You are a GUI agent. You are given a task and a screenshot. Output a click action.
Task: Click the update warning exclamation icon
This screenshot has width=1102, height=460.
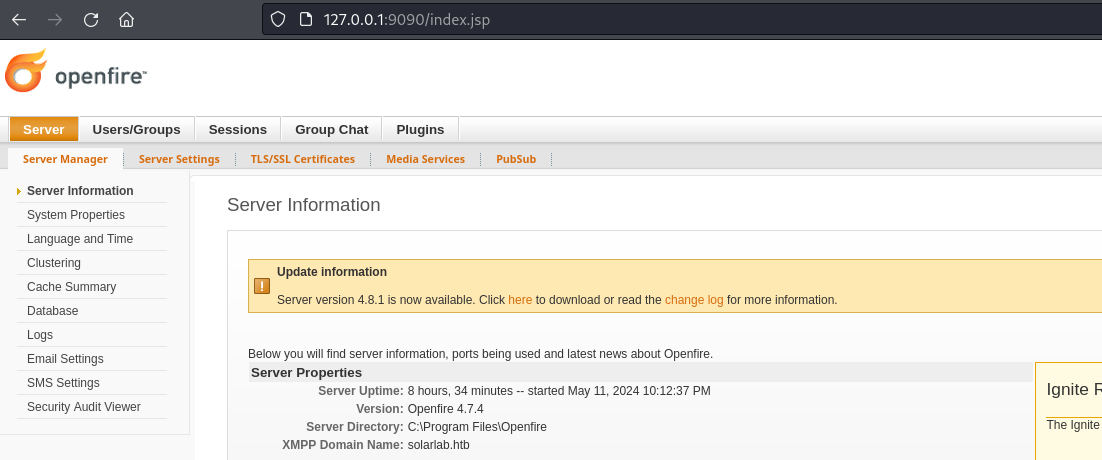click(x=262, y=286)
